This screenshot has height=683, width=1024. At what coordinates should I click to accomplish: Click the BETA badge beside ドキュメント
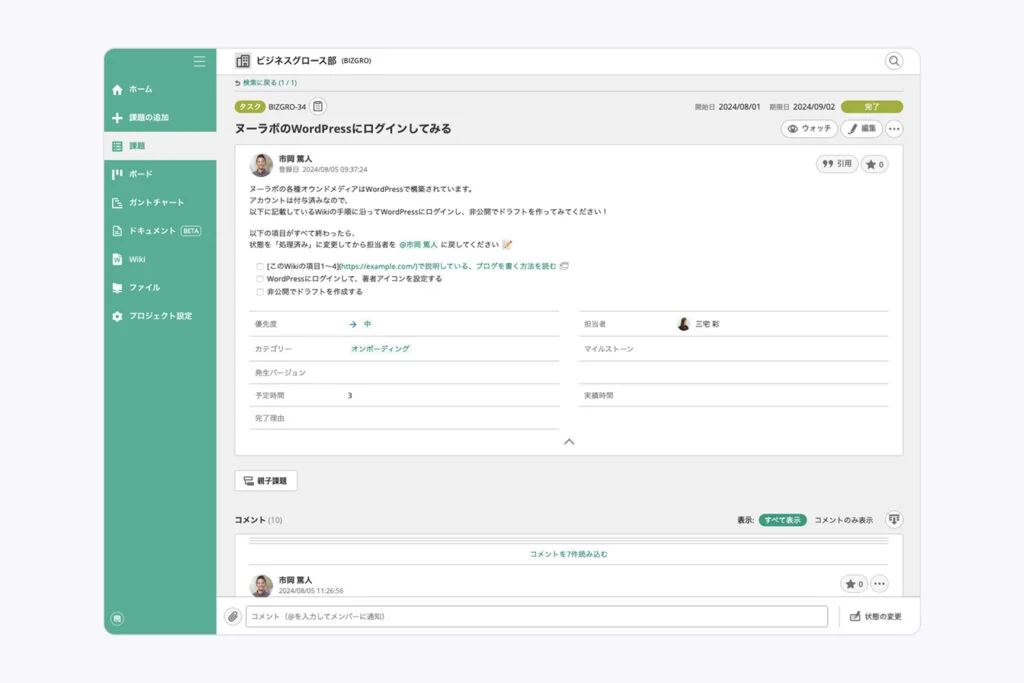(x=191, y=231)
